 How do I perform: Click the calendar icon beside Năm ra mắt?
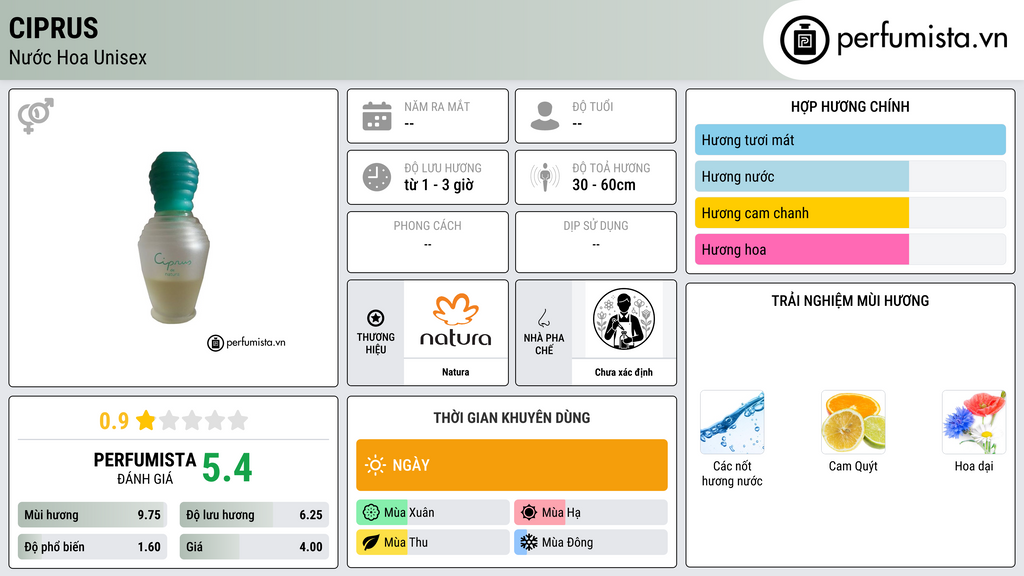click(x=377, y=116)
